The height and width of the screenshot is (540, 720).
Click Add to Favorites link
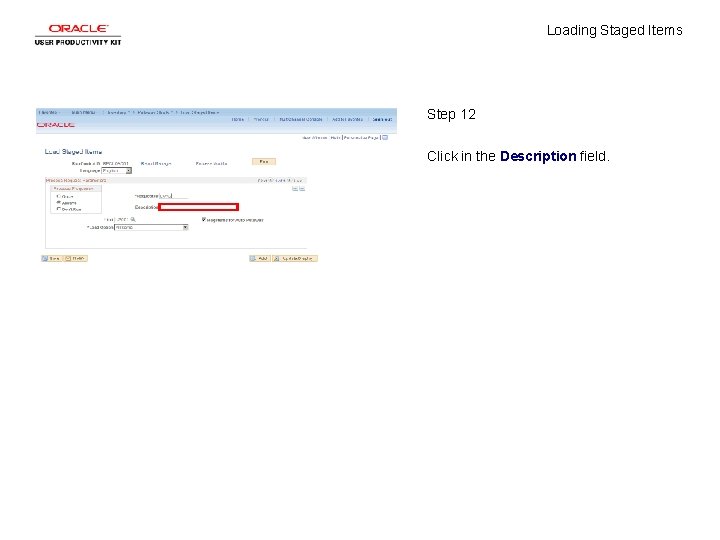(347, 119)
